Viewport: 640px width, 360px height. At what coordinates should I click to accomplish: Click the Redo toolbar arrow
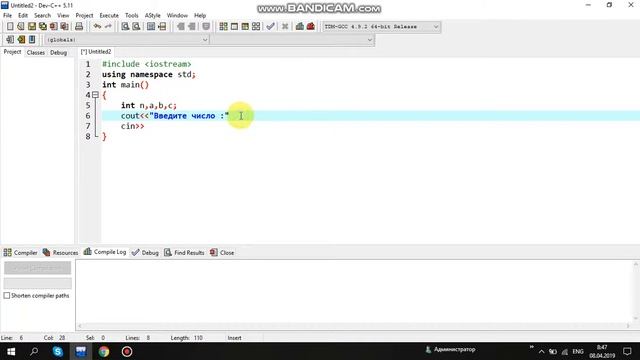point(108,27)
